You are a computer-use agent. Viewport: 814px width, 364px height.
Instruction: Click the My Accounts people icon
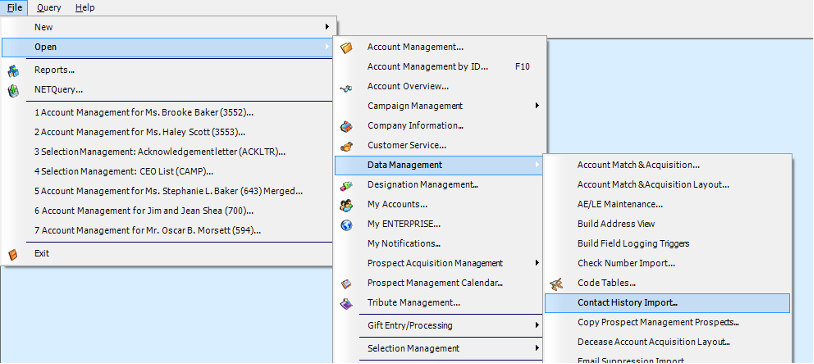tap(346, 205)
